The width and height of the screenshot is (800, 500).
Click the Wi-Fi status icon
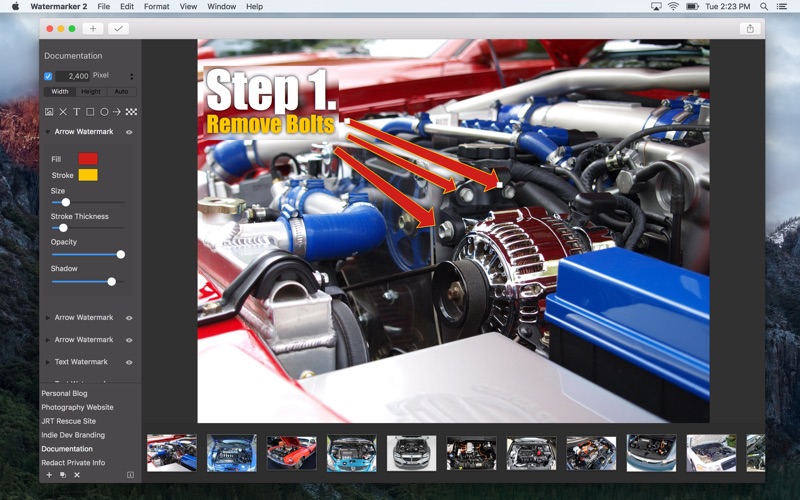tap(673, 6)
